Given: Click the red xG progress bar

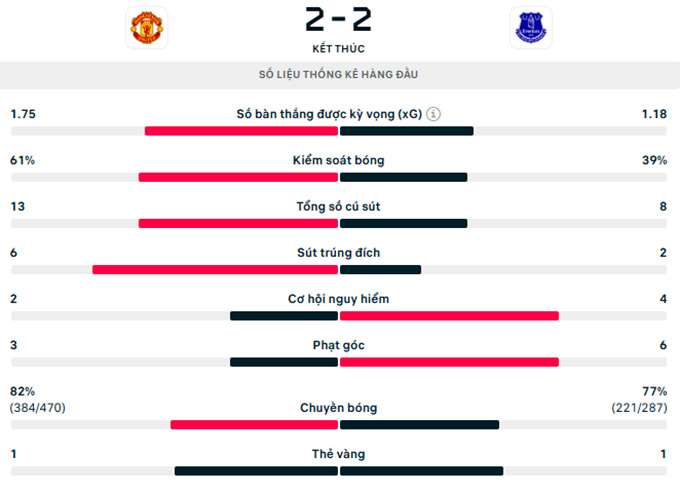Looking at the screenshot, I should (241, 131).
